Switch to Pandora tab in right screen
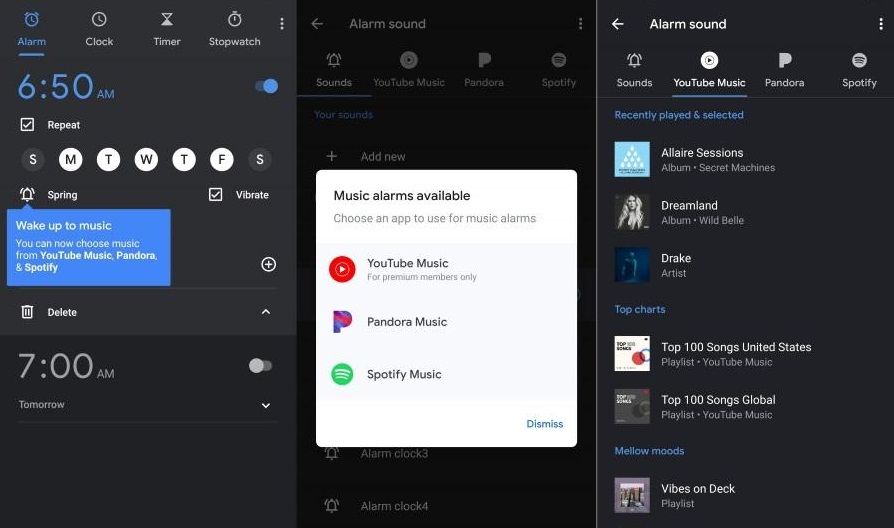This screenshot has height=528, width=894. 785,71
